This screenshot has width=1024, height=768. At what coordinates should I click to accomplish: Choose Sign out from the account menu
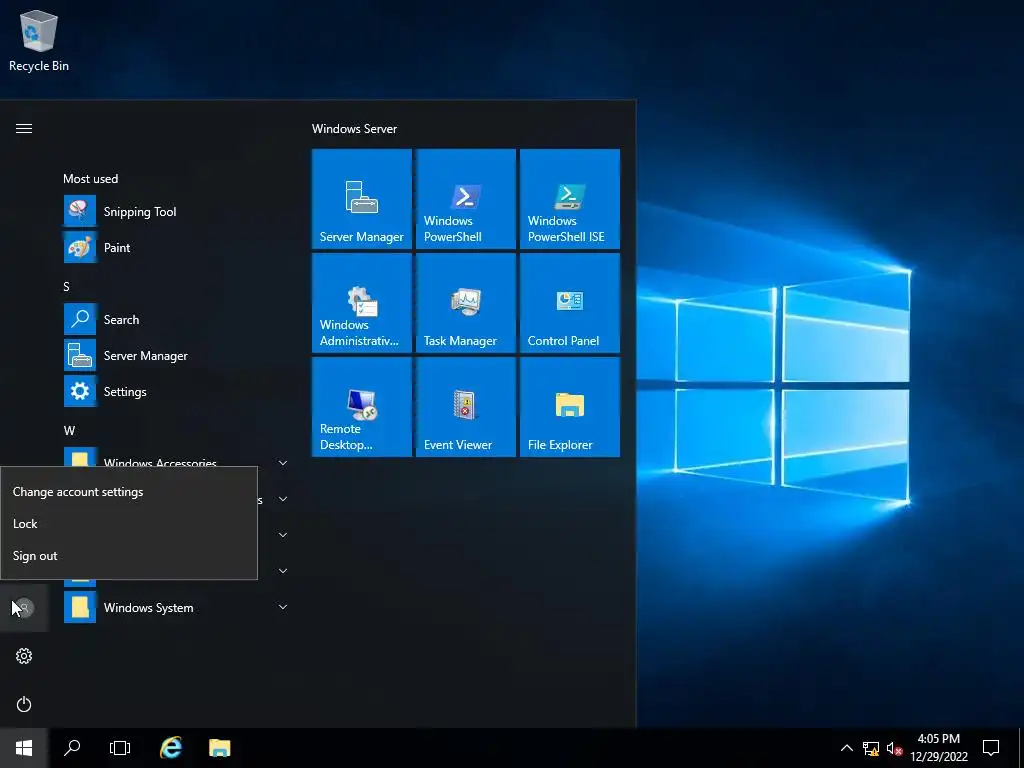[129, 556]
